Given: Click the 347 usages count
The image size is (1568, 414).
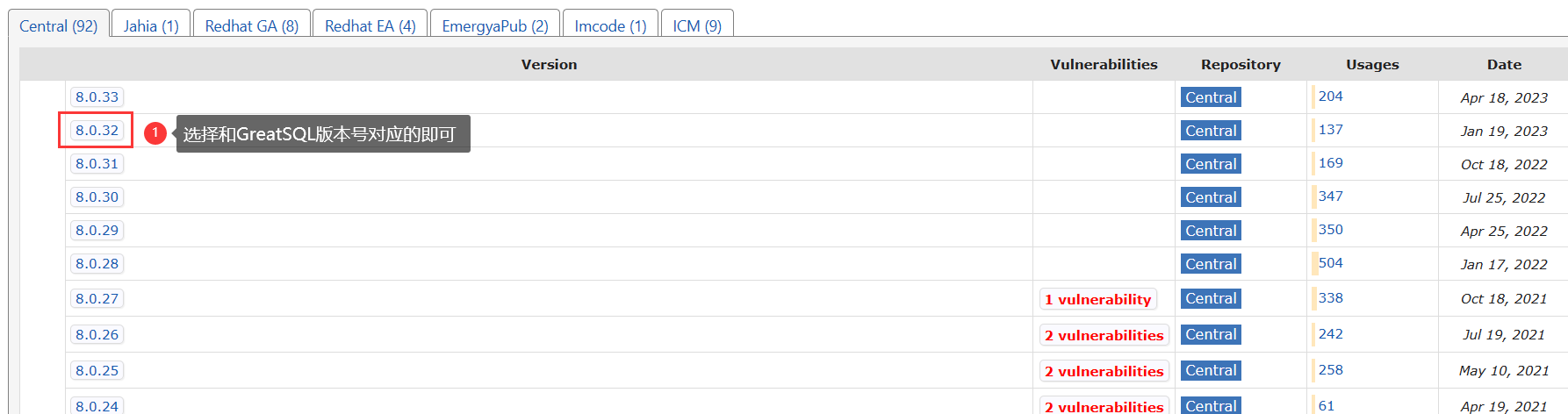Looking at the screenshot, I should pyautogui.click(x=1330, y=196).
